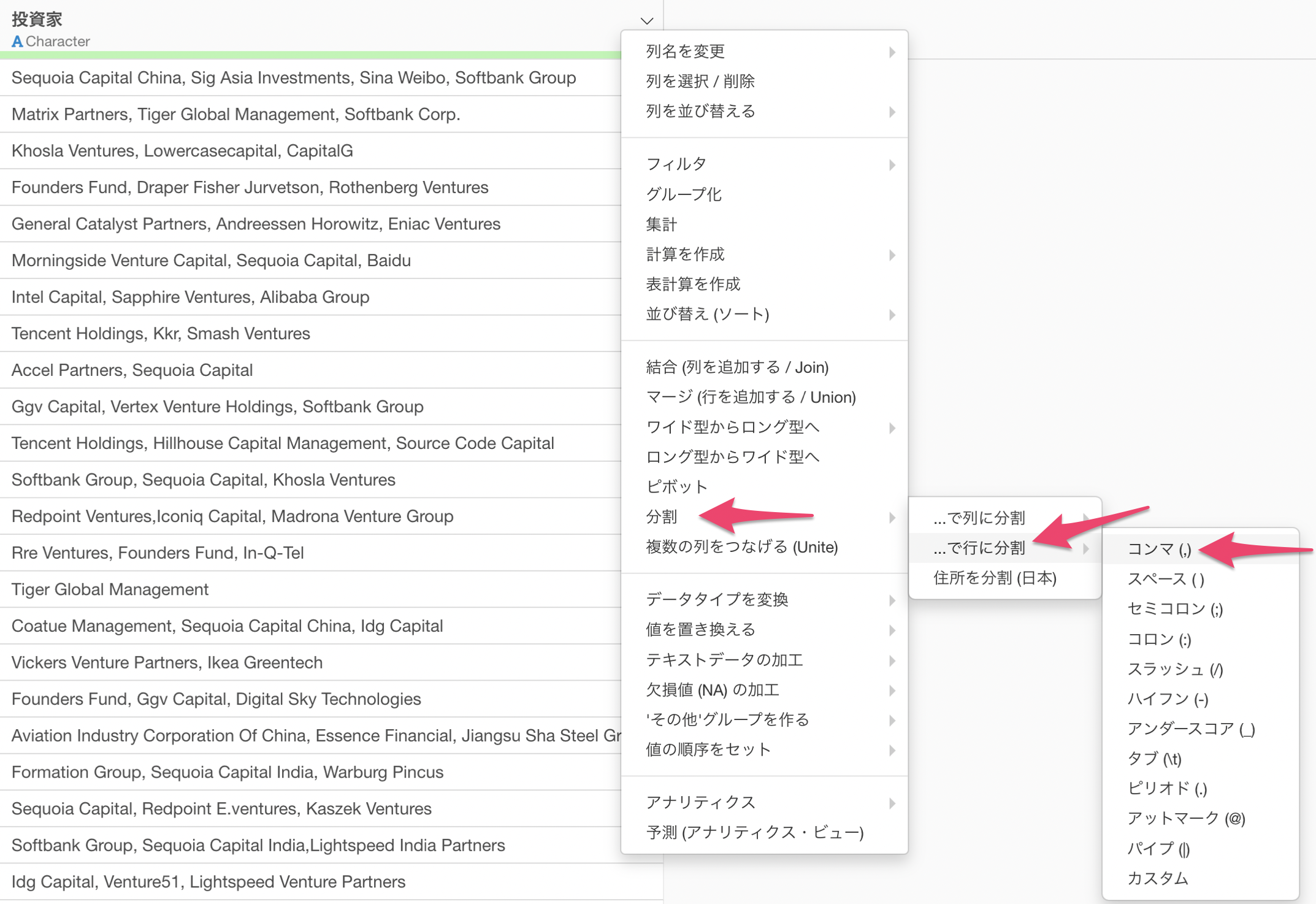Expand ワイド型からロング型へ submenu
Screen dimensions: 1316x904
764,427
